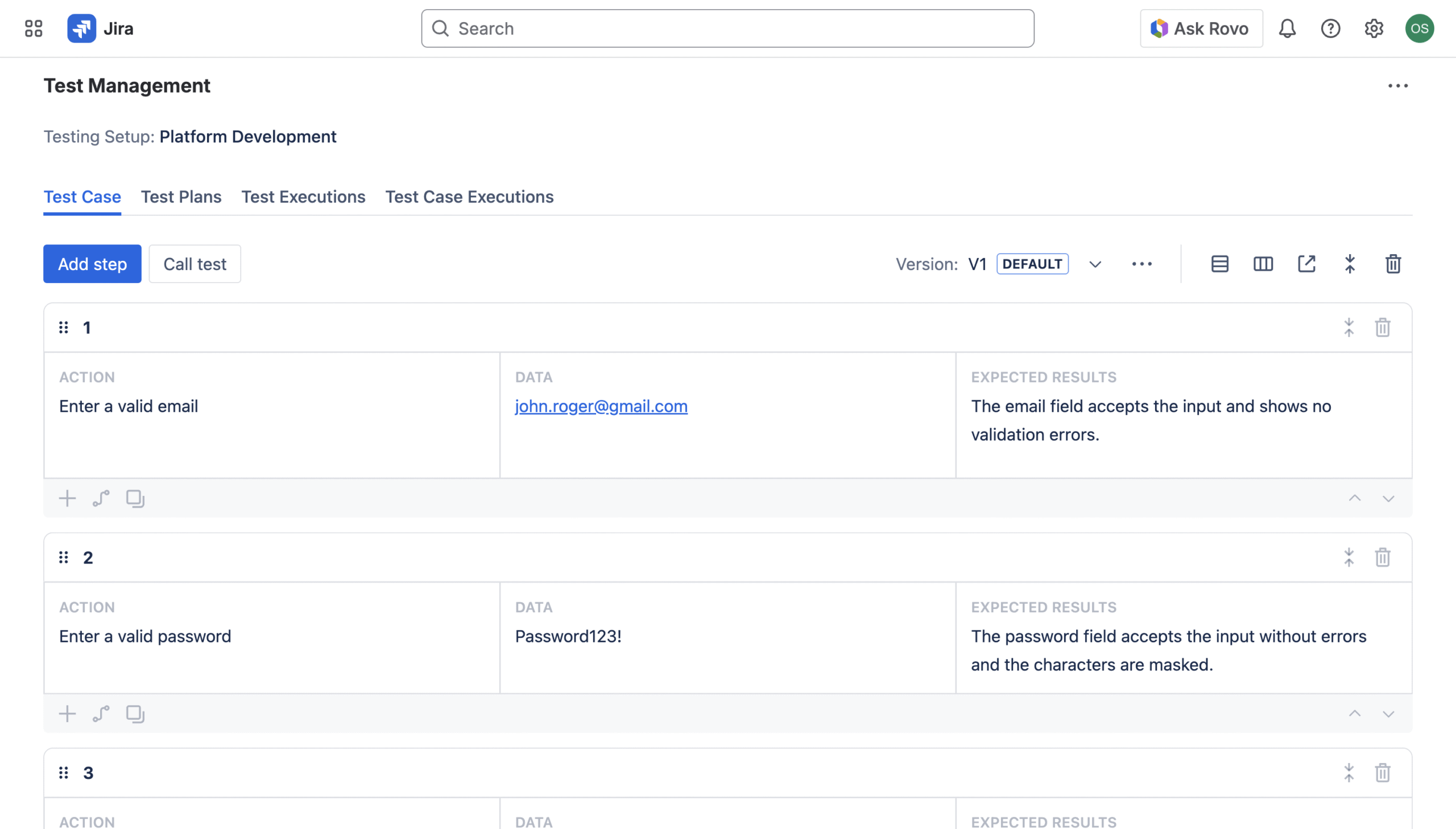The image size is (1456, 829).
Task: Expand the Version V1 dropdown chevron
Action: (1094, 264)
